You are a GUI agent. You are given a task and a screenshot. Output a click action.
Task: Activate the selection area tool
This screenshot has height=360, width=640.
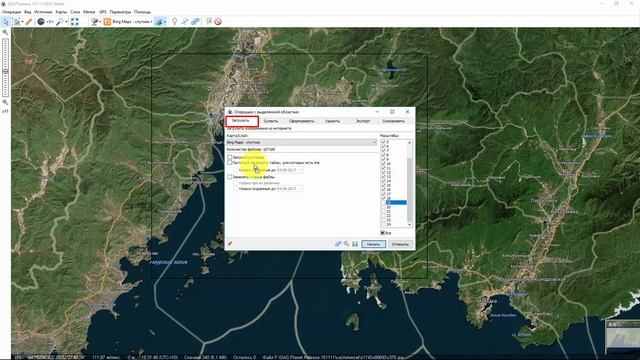(17, 22)
